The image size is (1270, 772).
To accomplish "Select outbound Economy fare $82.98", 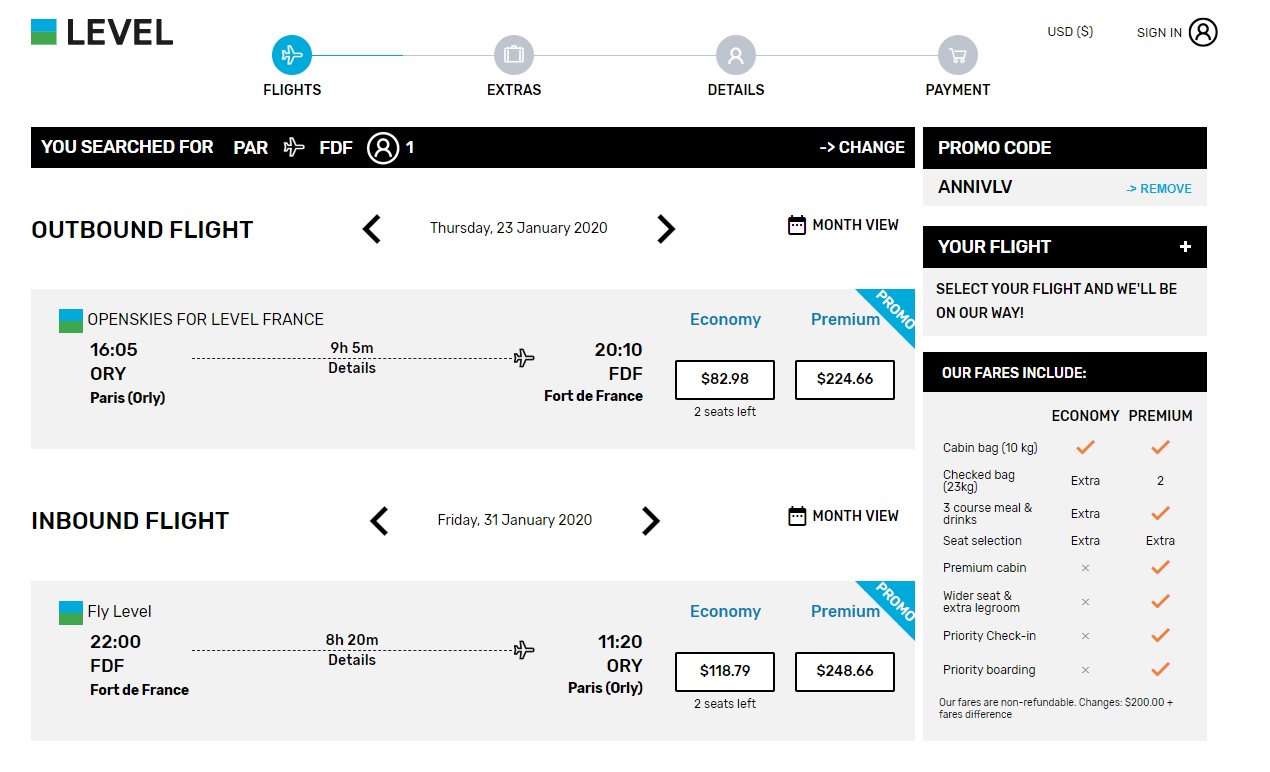I will point(725,379).
